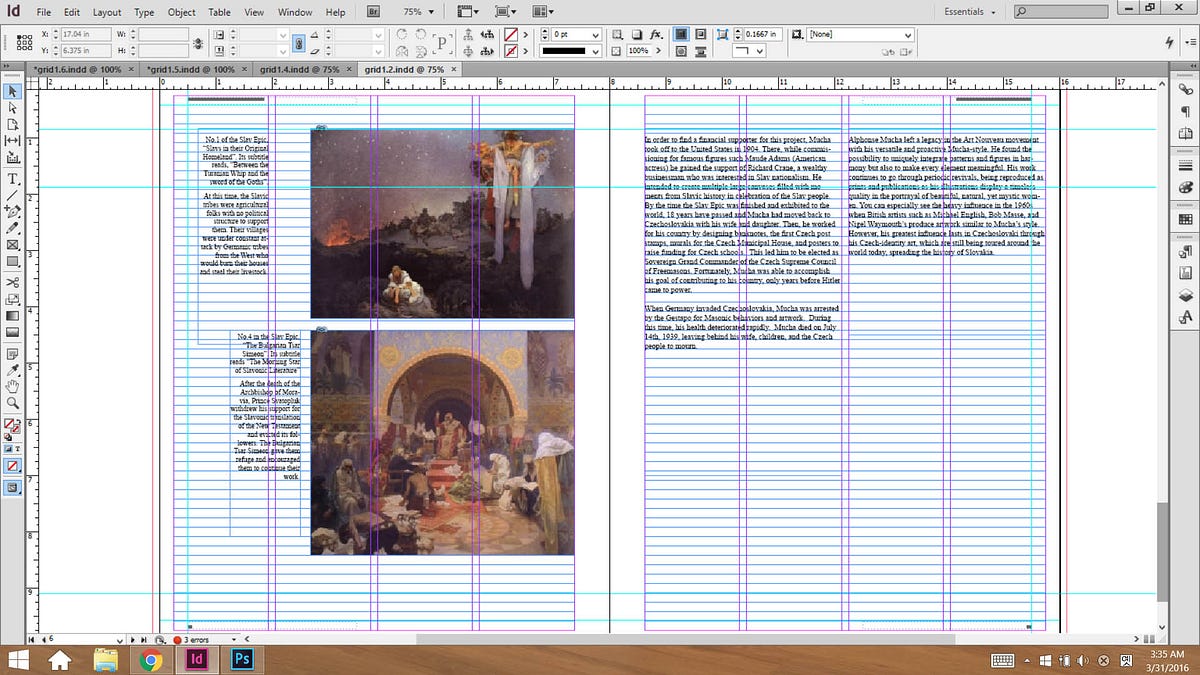Screen dimensions: 1200x675
Task: Select the Note tool
Action: tap(13, 353)
